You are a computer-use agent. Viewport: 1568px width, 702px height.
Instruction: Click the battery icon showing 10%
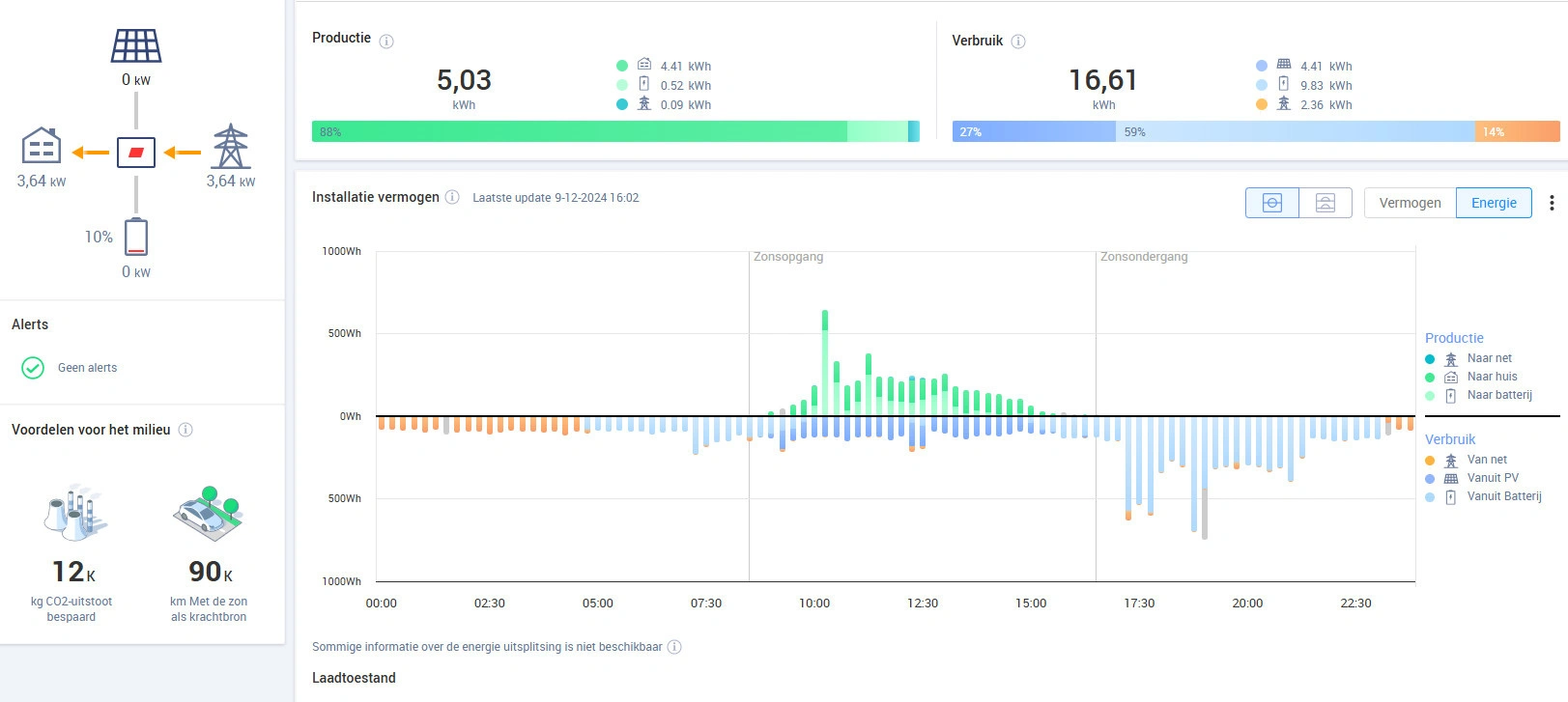[x=136, y=237]
